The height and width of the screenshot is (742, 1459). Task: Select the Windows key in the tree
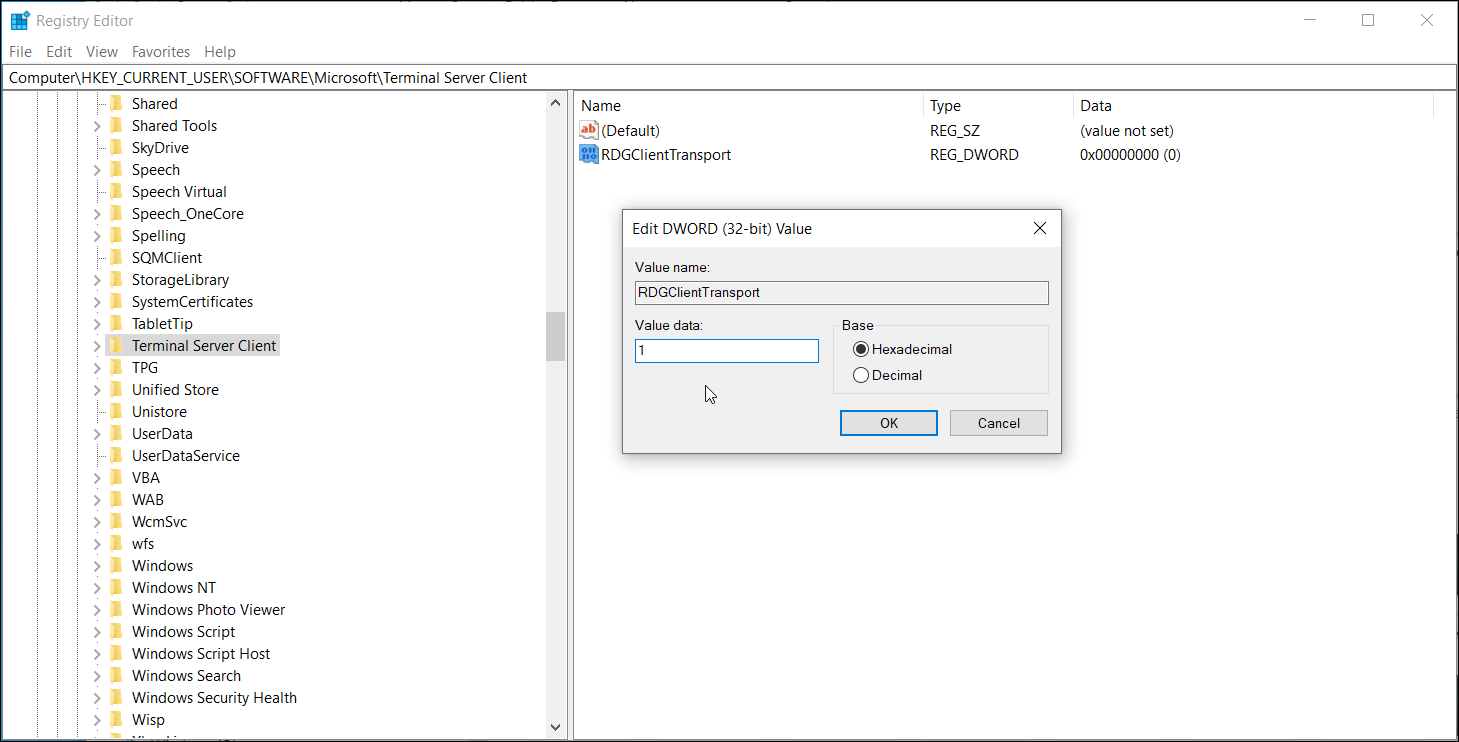coord(162,565)
